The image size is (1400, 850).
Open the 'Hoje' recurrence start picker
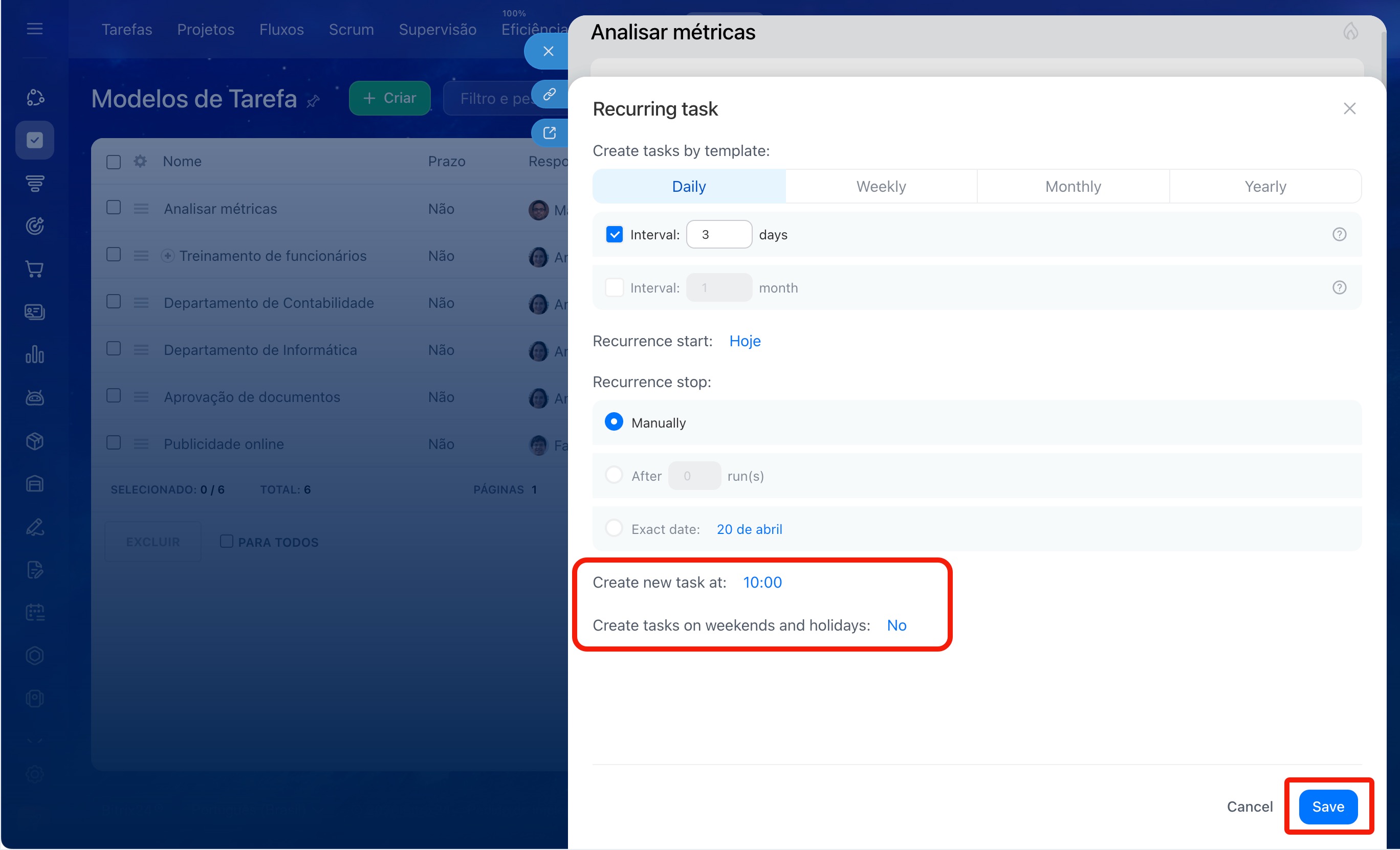pyautogui.click(x=745, y=341)
